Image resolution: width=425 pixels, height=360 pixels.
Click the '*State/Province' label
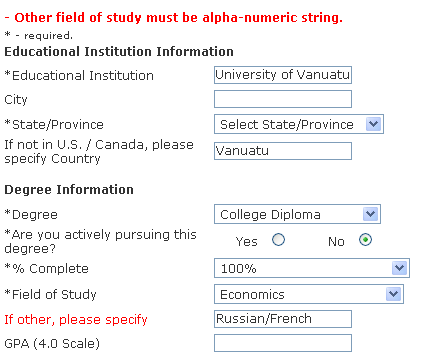click(54, 124)
